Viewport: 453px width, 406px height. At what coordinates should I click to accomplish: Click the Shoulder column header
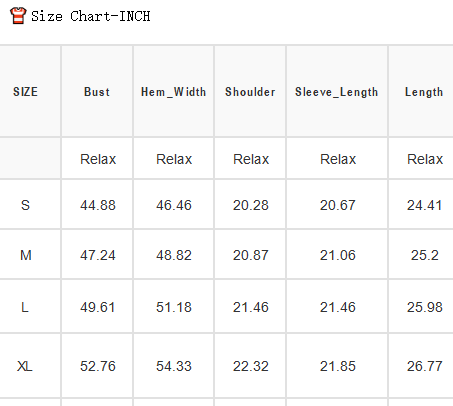[x=250, y=92]
